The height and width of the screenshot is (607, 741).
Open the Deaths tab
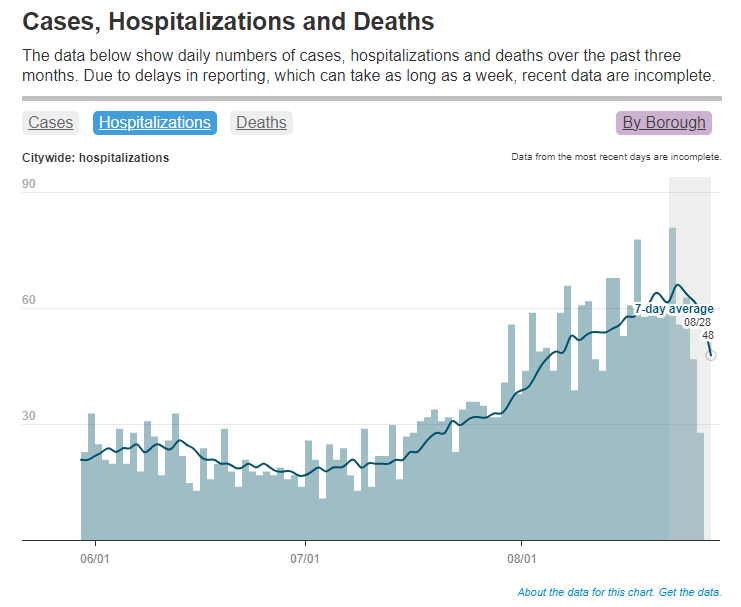[261, 123]
